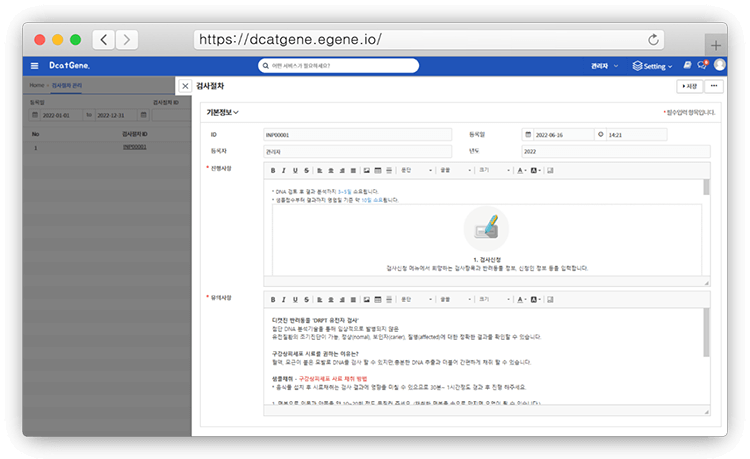Screen dimensions: 750x459
Task: Click the 저장 save button
Action: coord(689,87)
